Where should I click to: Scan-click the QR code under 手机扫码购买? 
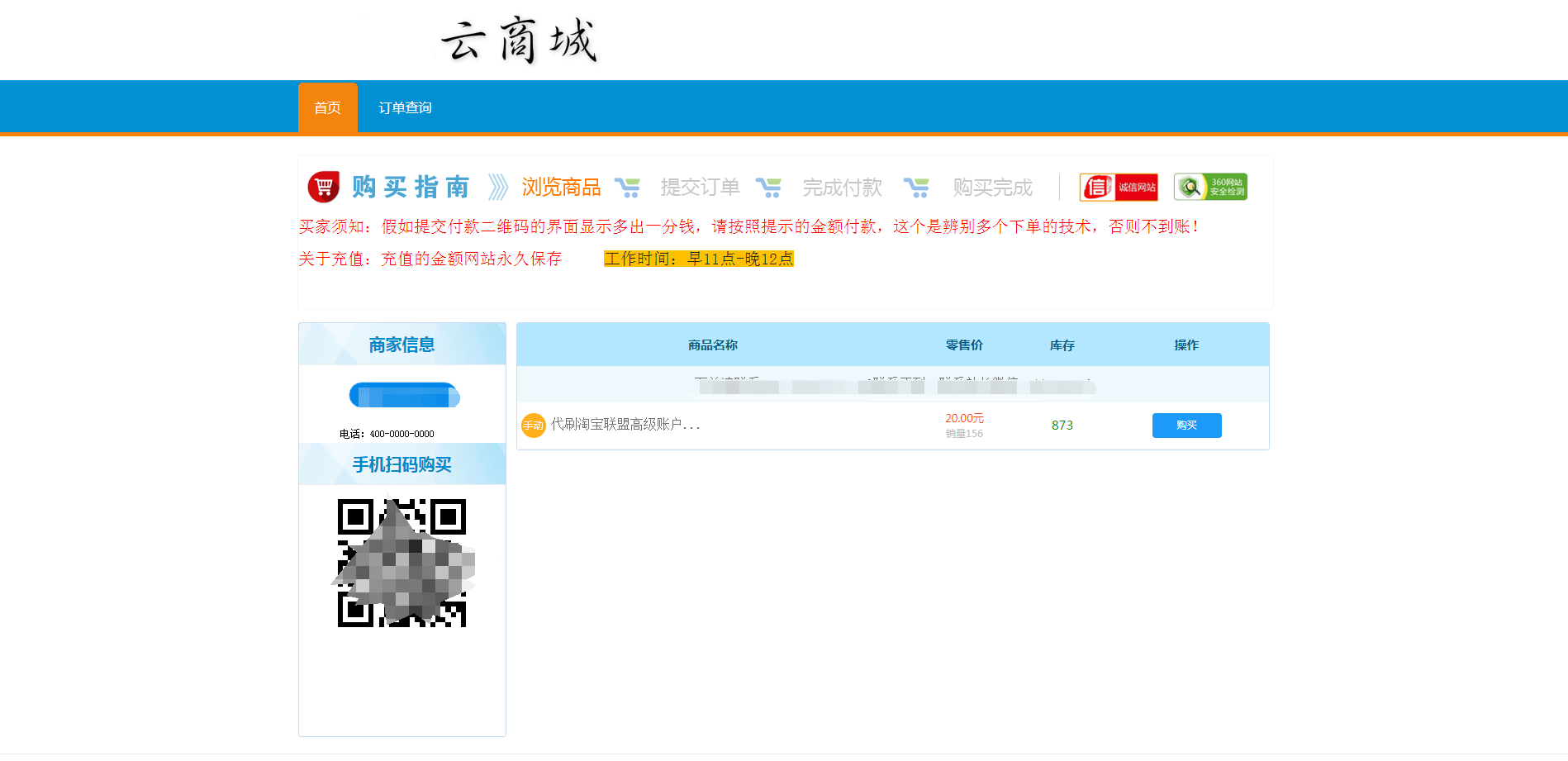click(x=402, y=562)
